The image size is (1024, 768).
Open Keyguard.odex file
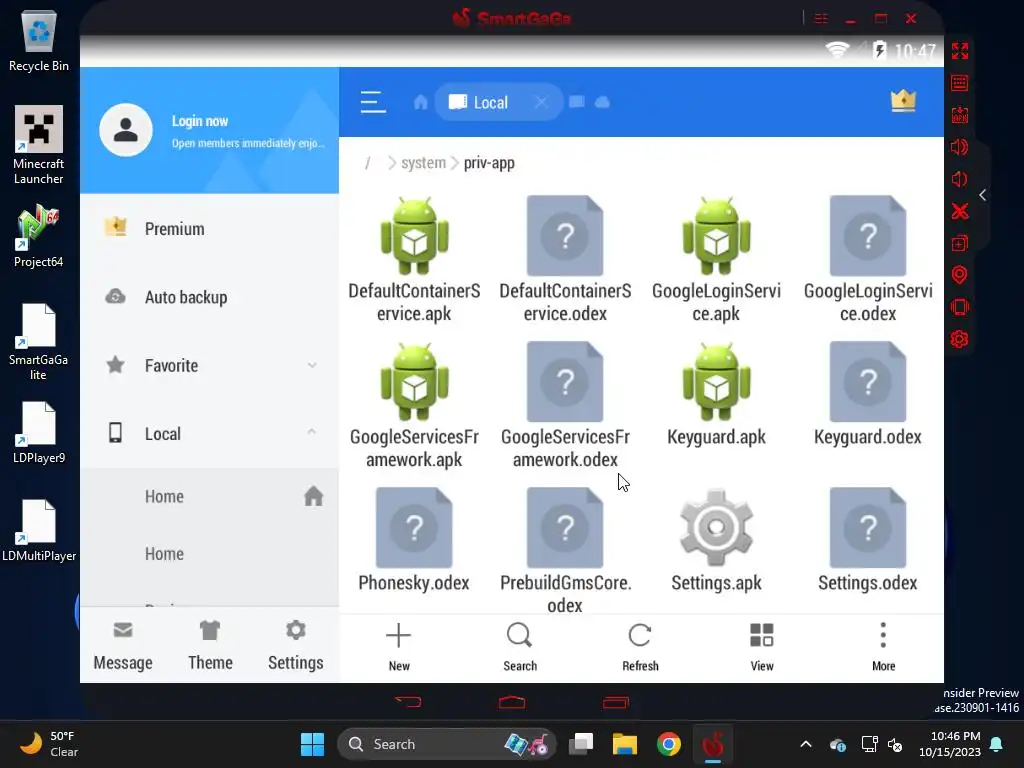(x=867, y=395)
